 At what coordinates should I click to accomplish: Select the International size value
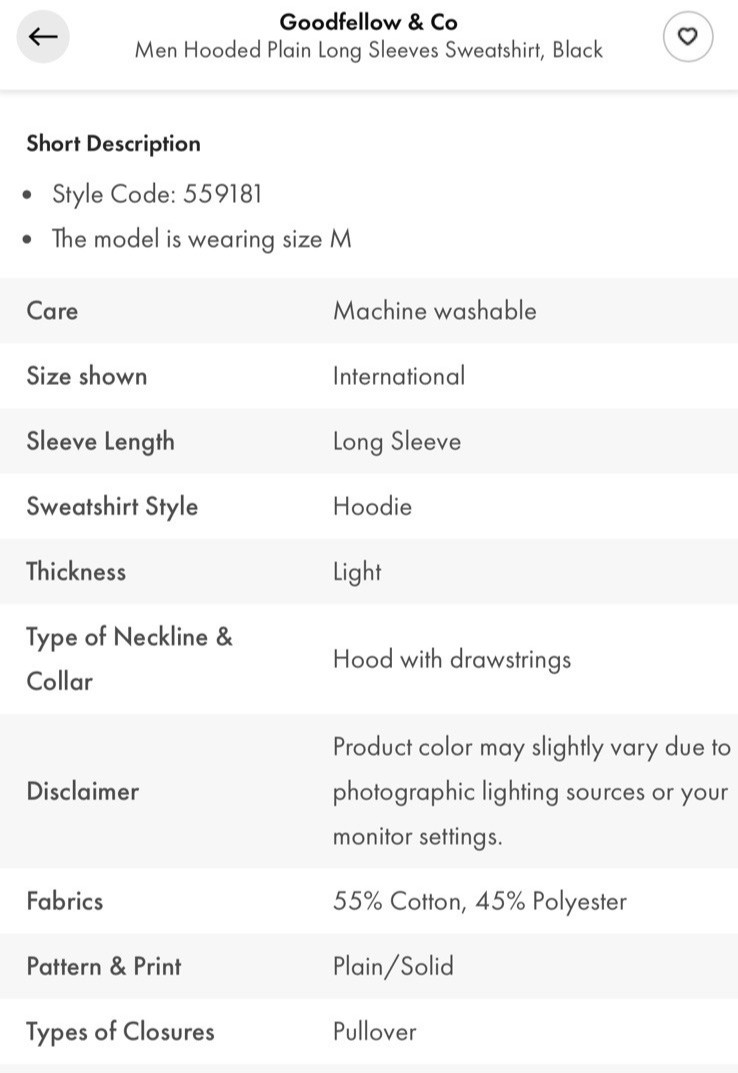[x=398, y=376]
